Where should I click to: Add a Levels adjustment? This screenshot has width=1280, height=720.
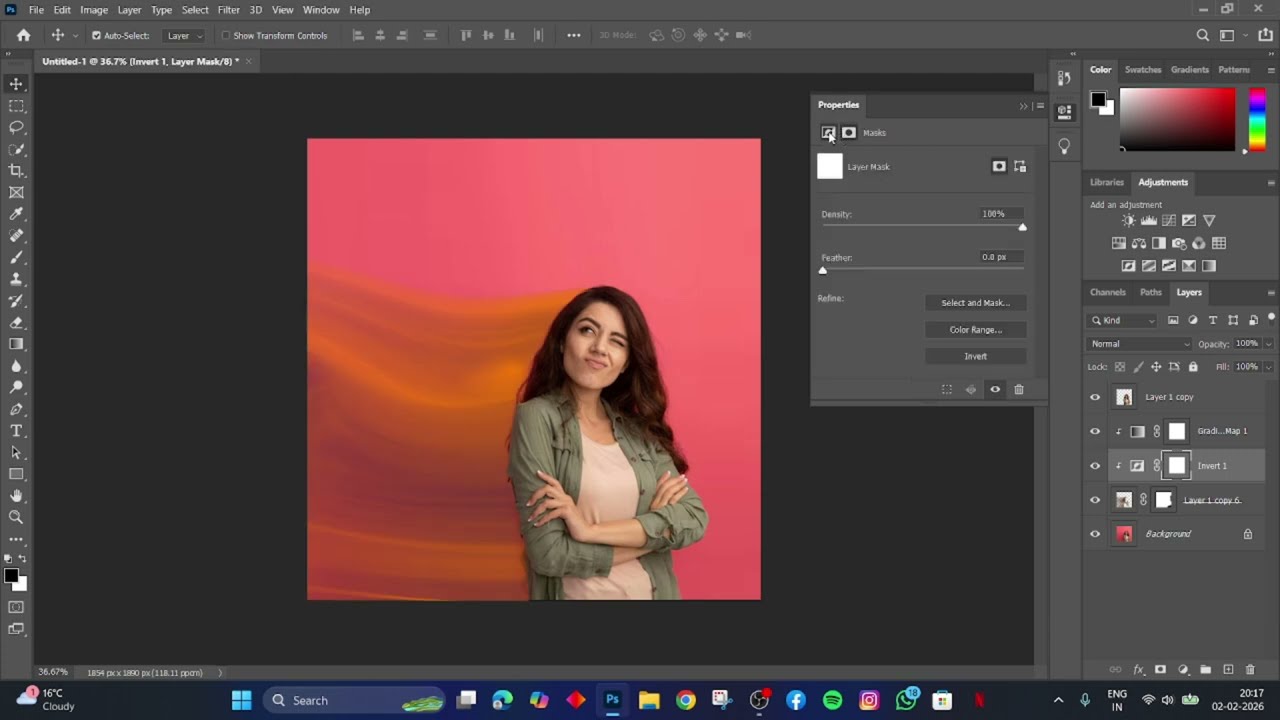[x=1149, y=220]
